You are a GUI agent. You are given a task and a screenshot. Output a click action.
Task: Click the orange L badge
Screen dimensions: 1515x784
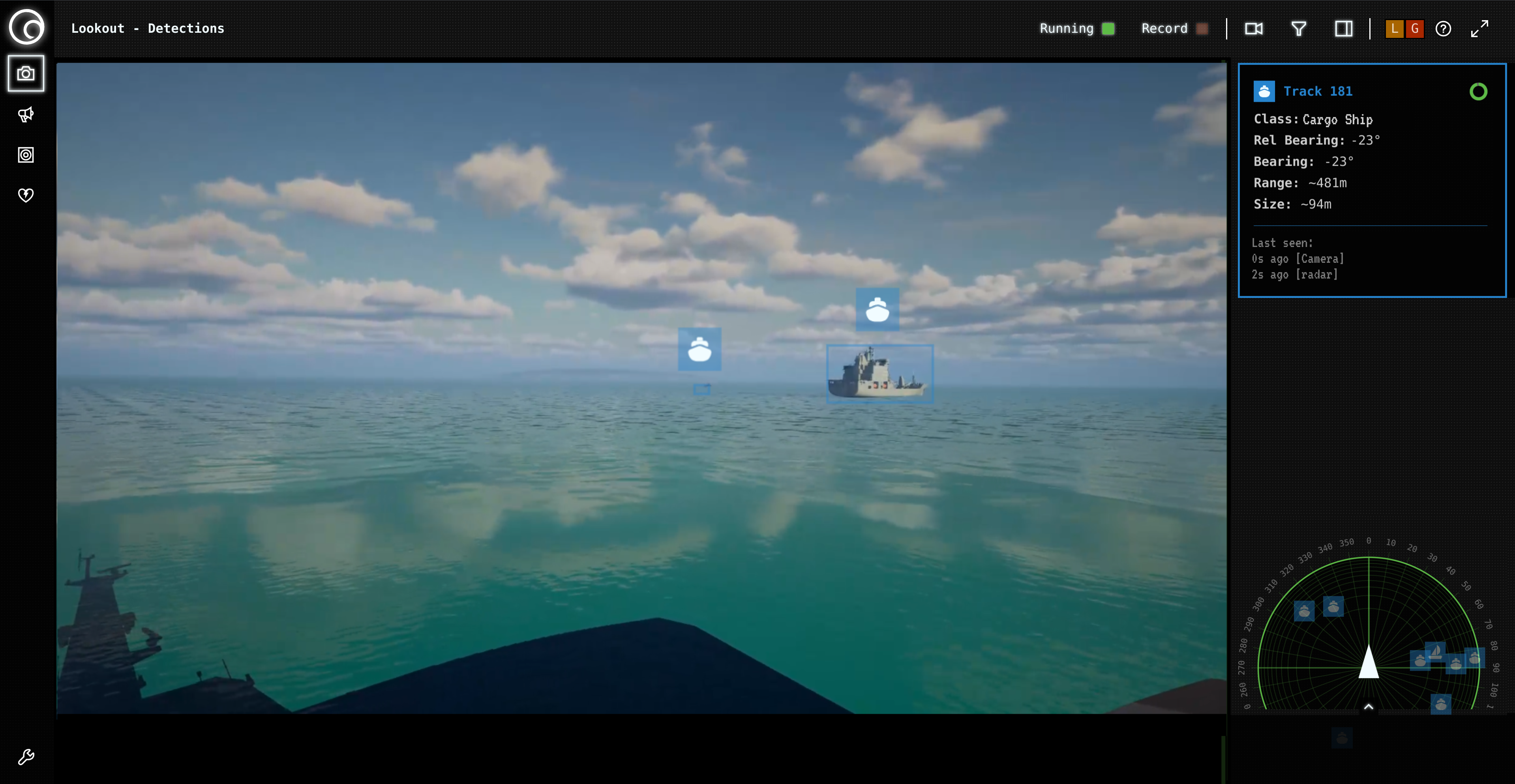[1395, 28]
